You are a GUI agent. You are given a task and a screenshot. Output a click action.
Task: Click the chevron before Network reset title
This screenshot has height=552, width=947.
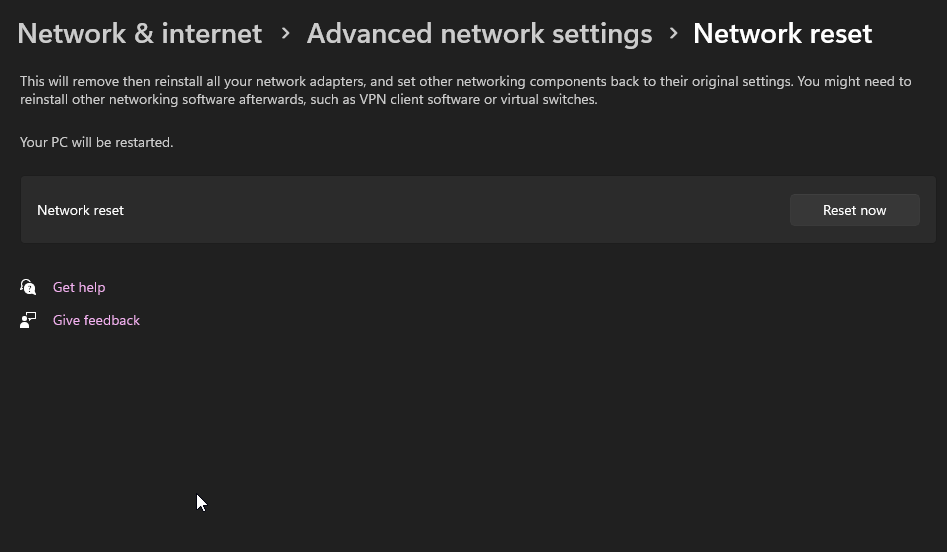(673, 33)
